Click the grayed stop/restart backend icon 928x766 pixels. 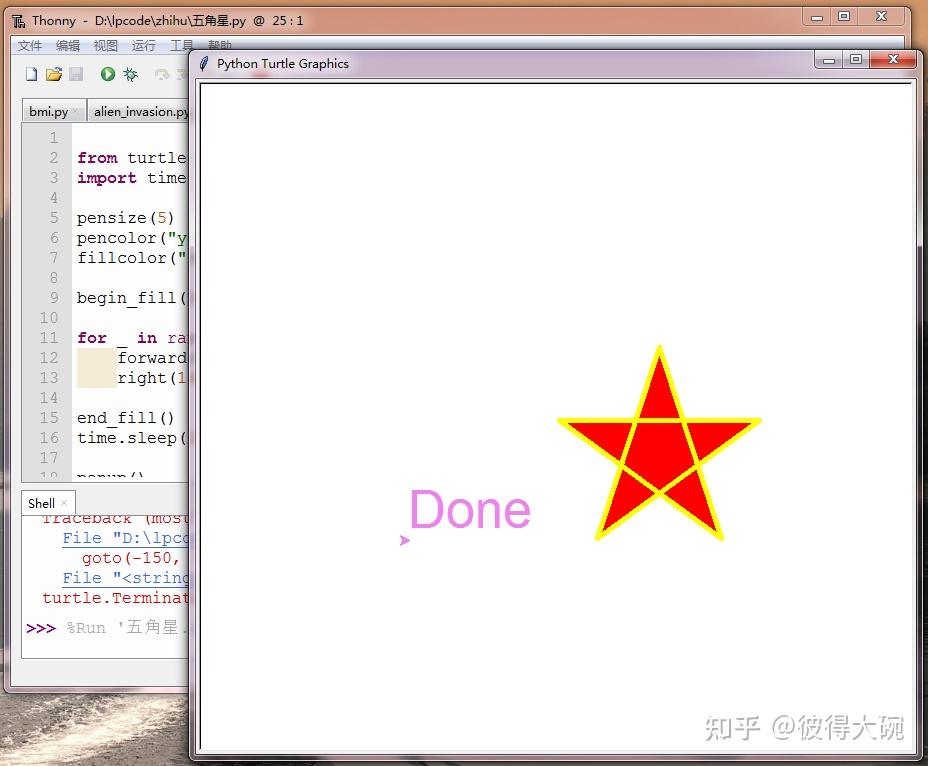160,73
